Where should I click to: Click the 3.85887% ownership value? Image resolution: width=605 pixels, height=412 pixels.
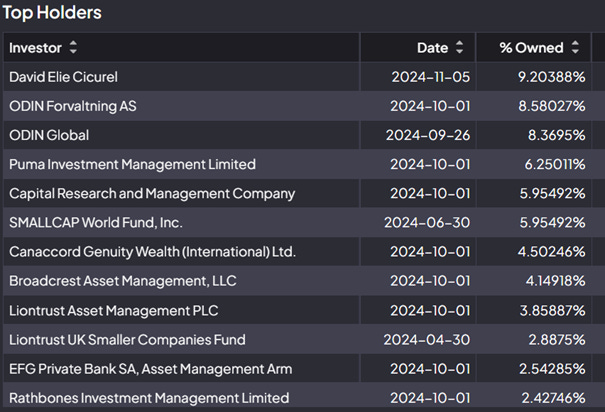[x=552, y=311]
